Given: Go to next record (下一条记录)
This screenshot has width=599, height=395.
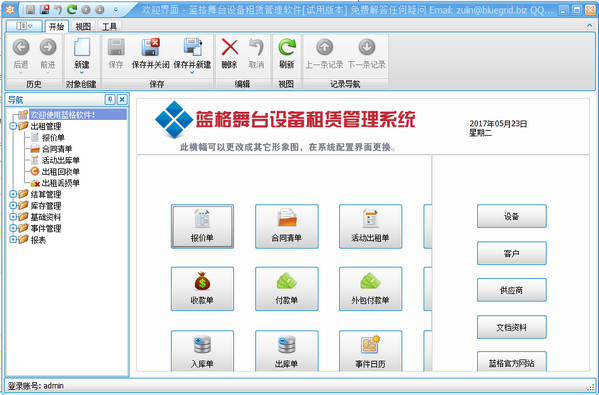Looking at the screenshot, I should point(366,53).
